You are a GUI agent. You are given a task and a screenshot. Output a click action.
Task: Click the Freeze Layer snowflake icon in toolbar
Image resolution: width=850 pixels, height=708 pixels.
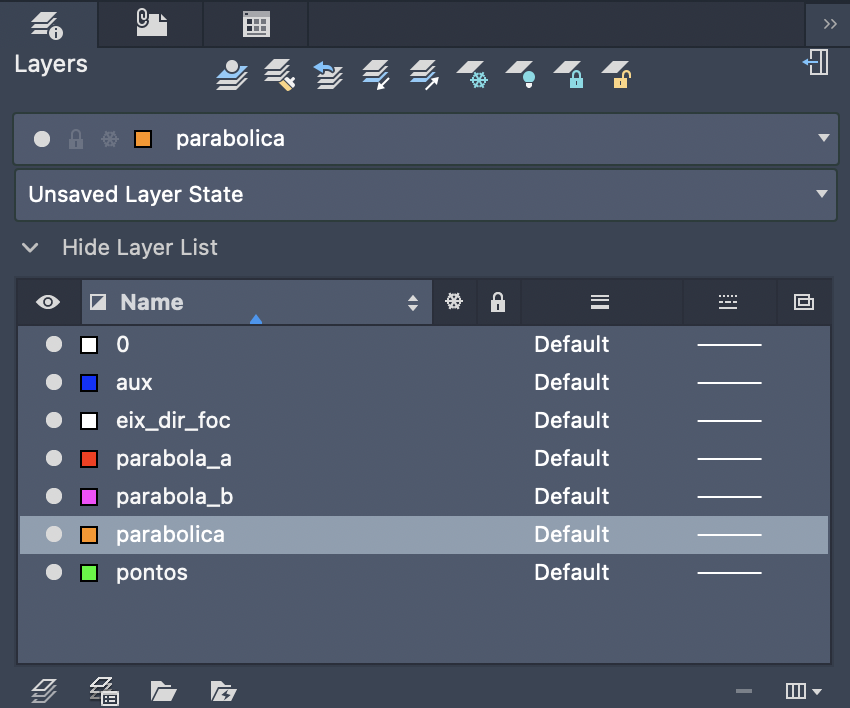click(x=472, y=75)
